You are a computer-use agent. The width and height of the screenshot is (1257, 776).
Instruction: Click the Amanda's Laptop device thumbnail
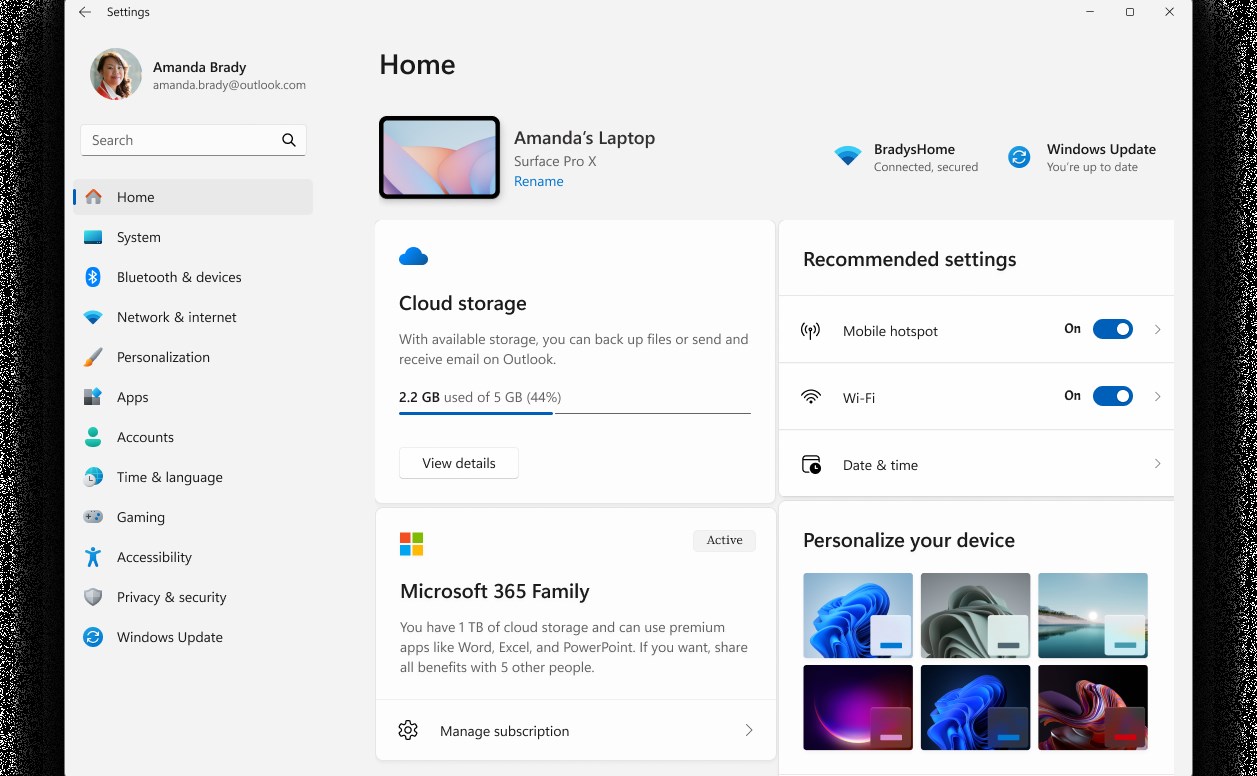[x=439, y=157]
